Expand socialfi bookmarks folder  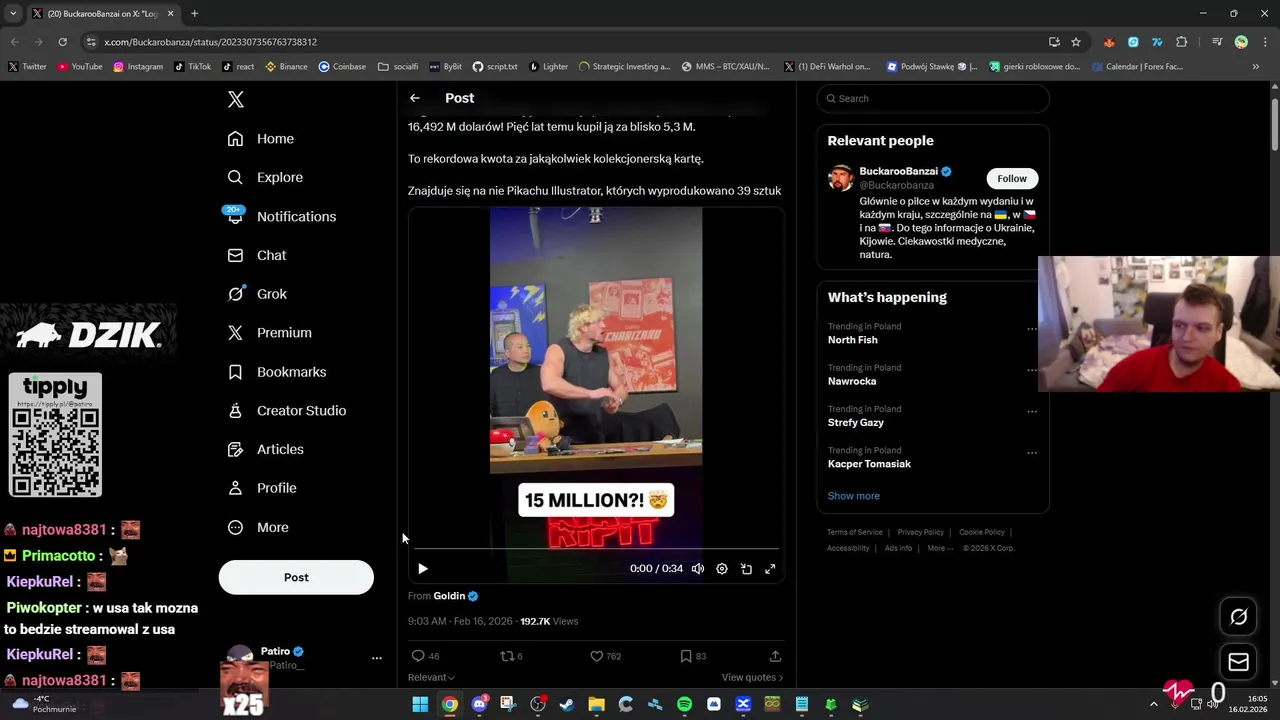398,67
